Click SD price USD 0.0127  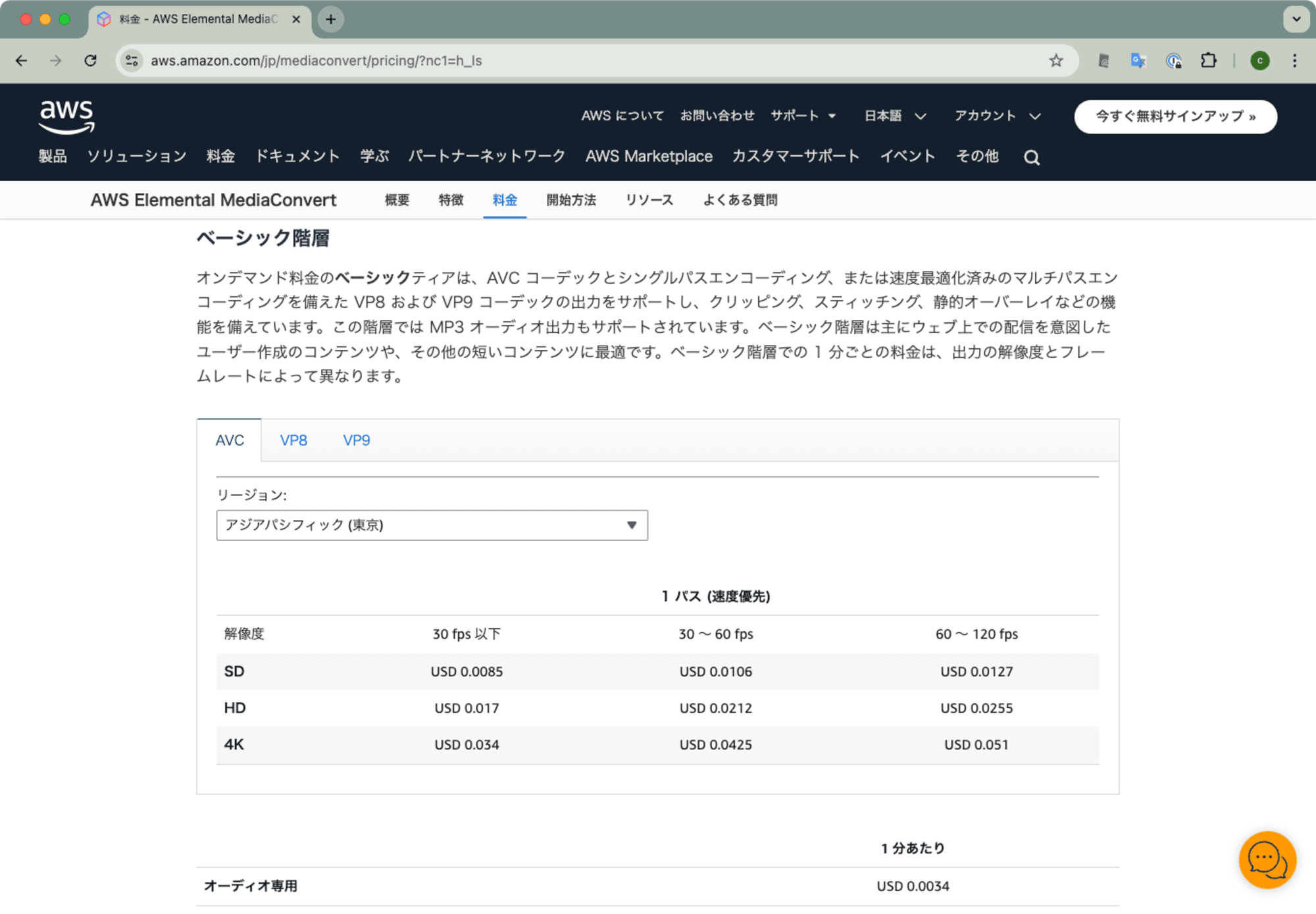[976, 672]
